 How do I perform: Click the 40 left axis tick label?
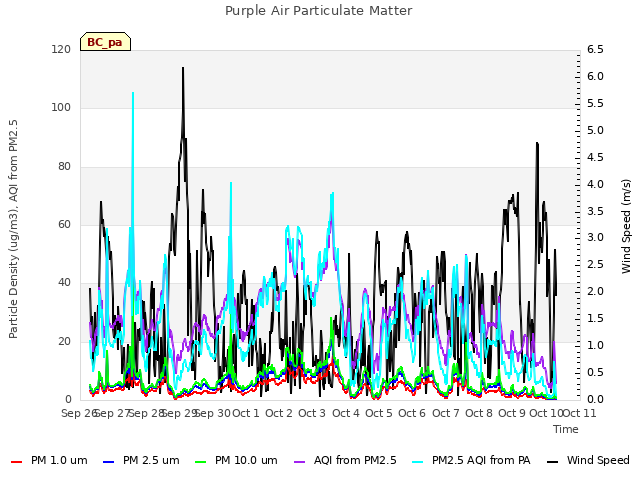(x=64, y=282)
